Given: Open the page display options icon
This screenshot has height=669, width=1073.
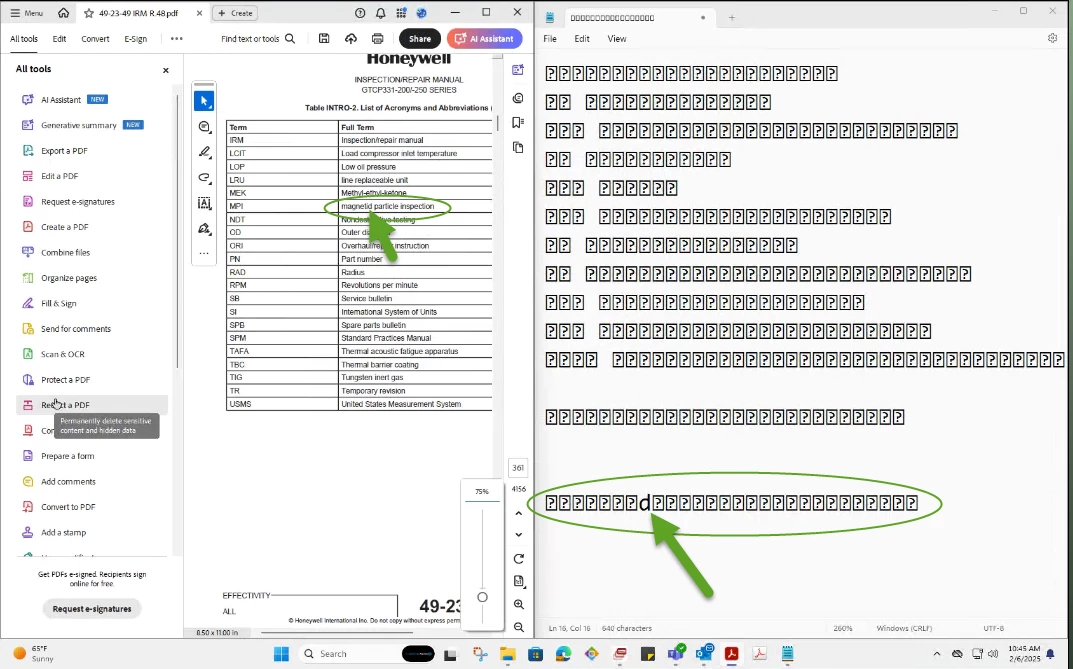Looking at the screenshot, I should click(519, 581).
